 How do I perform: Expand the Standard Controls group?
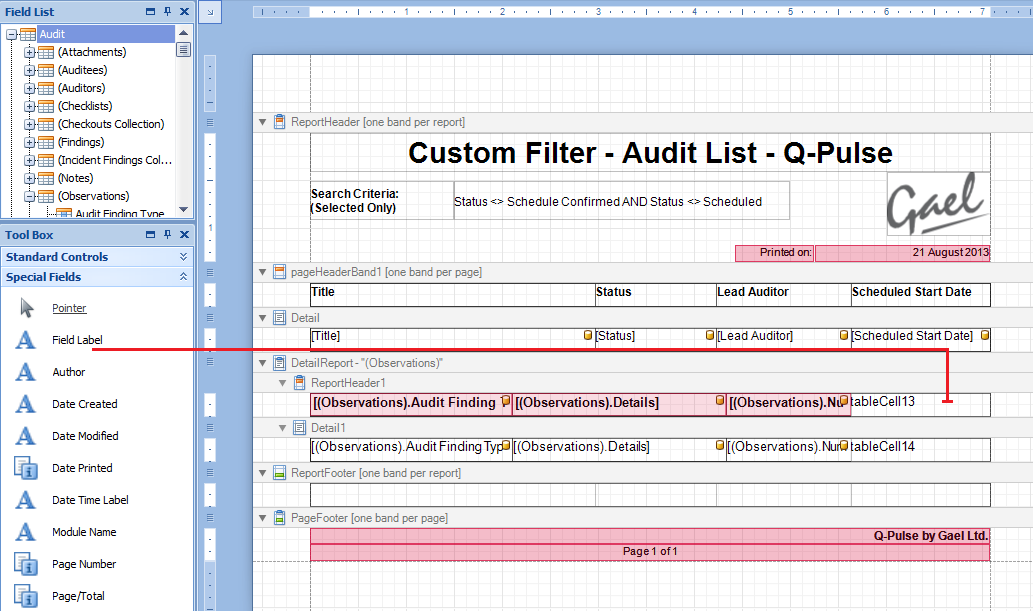183,256
